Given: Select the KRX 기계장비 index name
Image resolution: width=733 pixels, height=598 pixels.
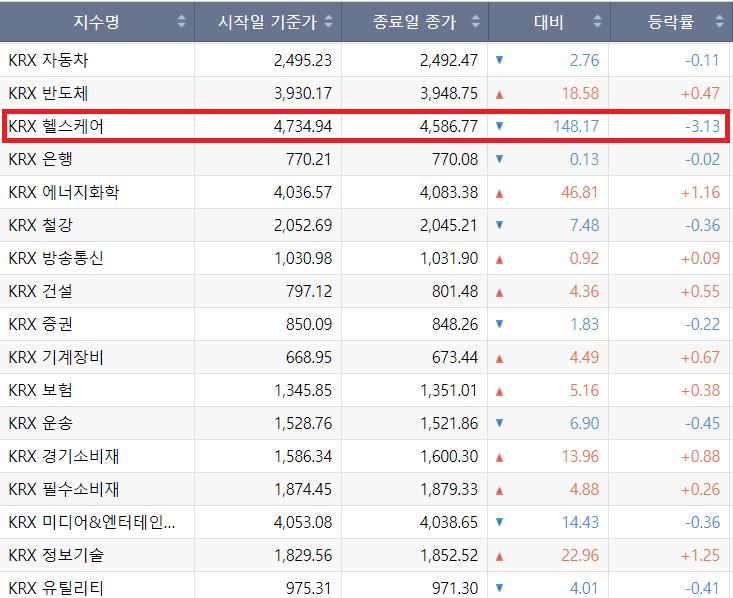Looking at the screenshot, I should point(56,357).
